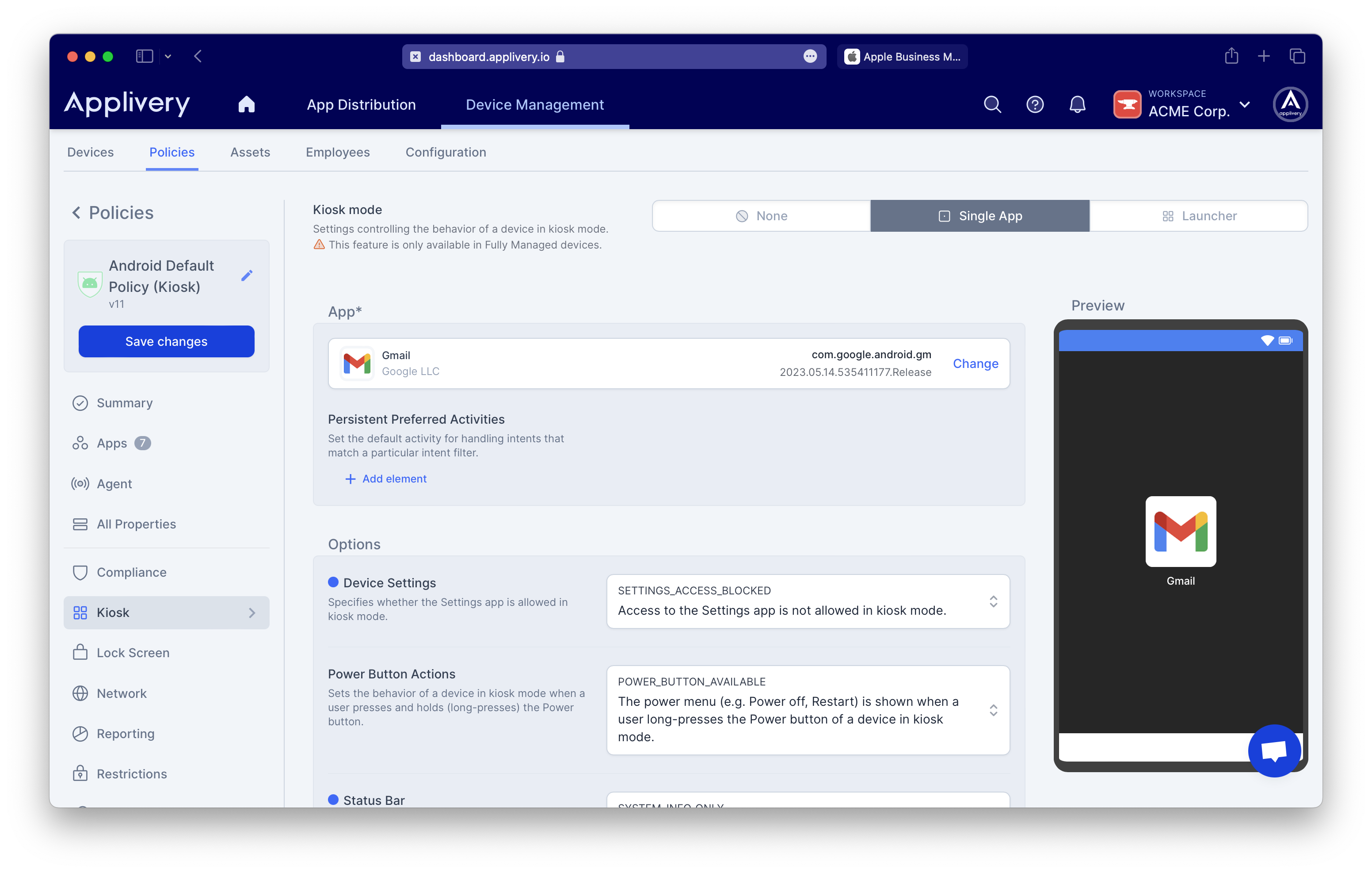Expand the browser sidebar dropdown arrow
The image size is (1372, 873).
(168, 56)
